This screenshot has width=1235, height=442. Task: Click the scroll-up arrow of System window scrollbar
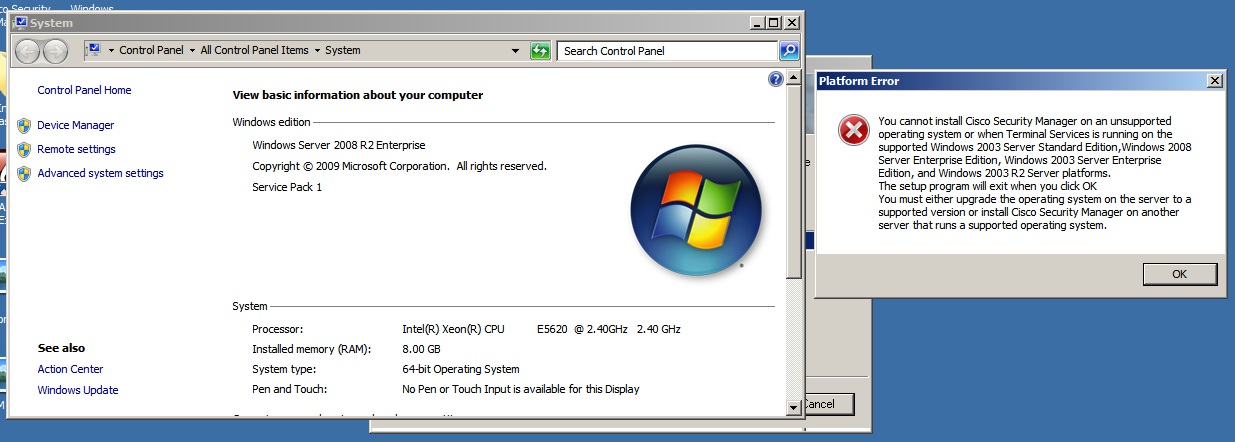(x=794, y=77)
